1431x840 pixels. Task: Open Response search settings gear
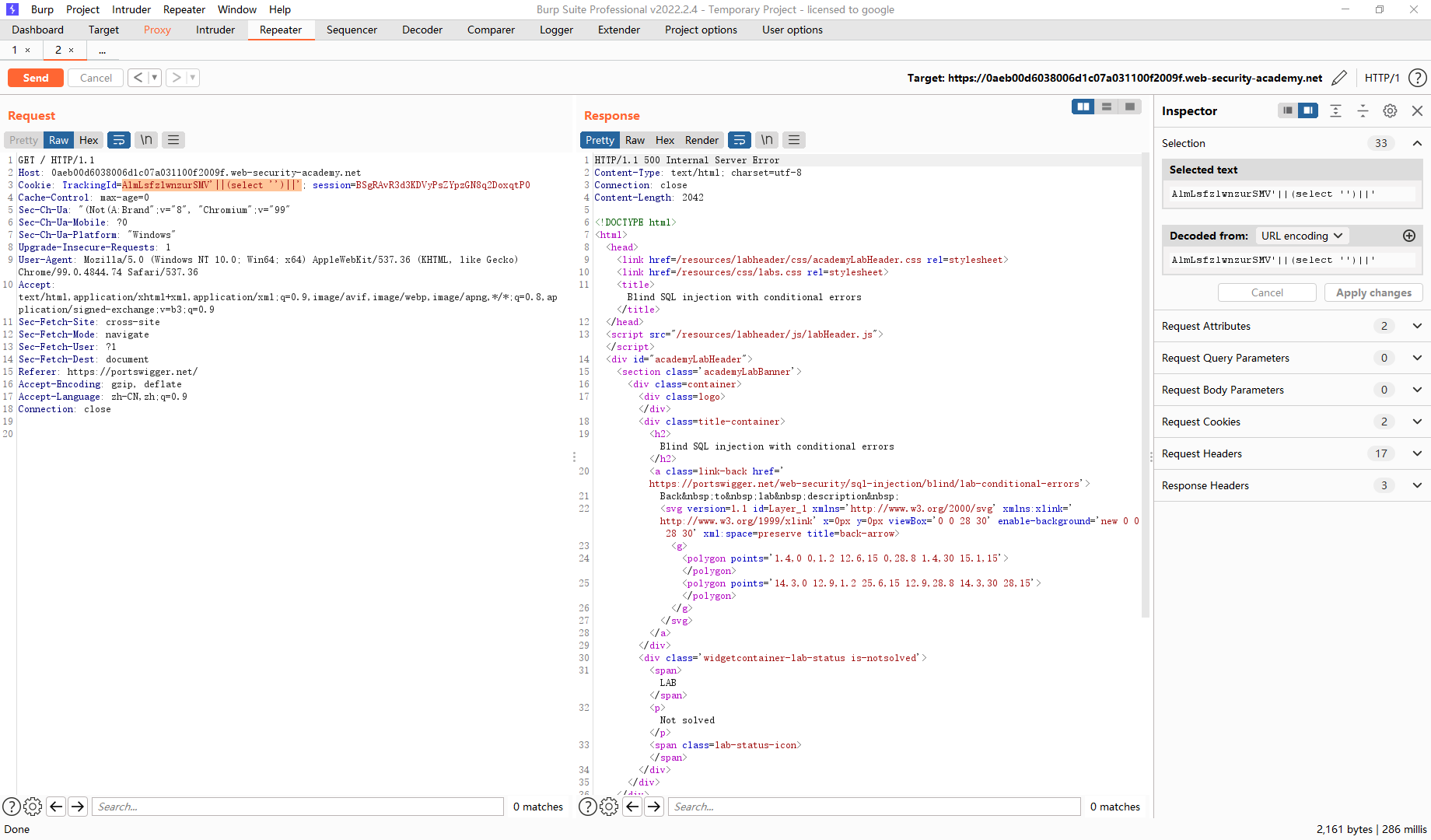[x=609, y=807]
